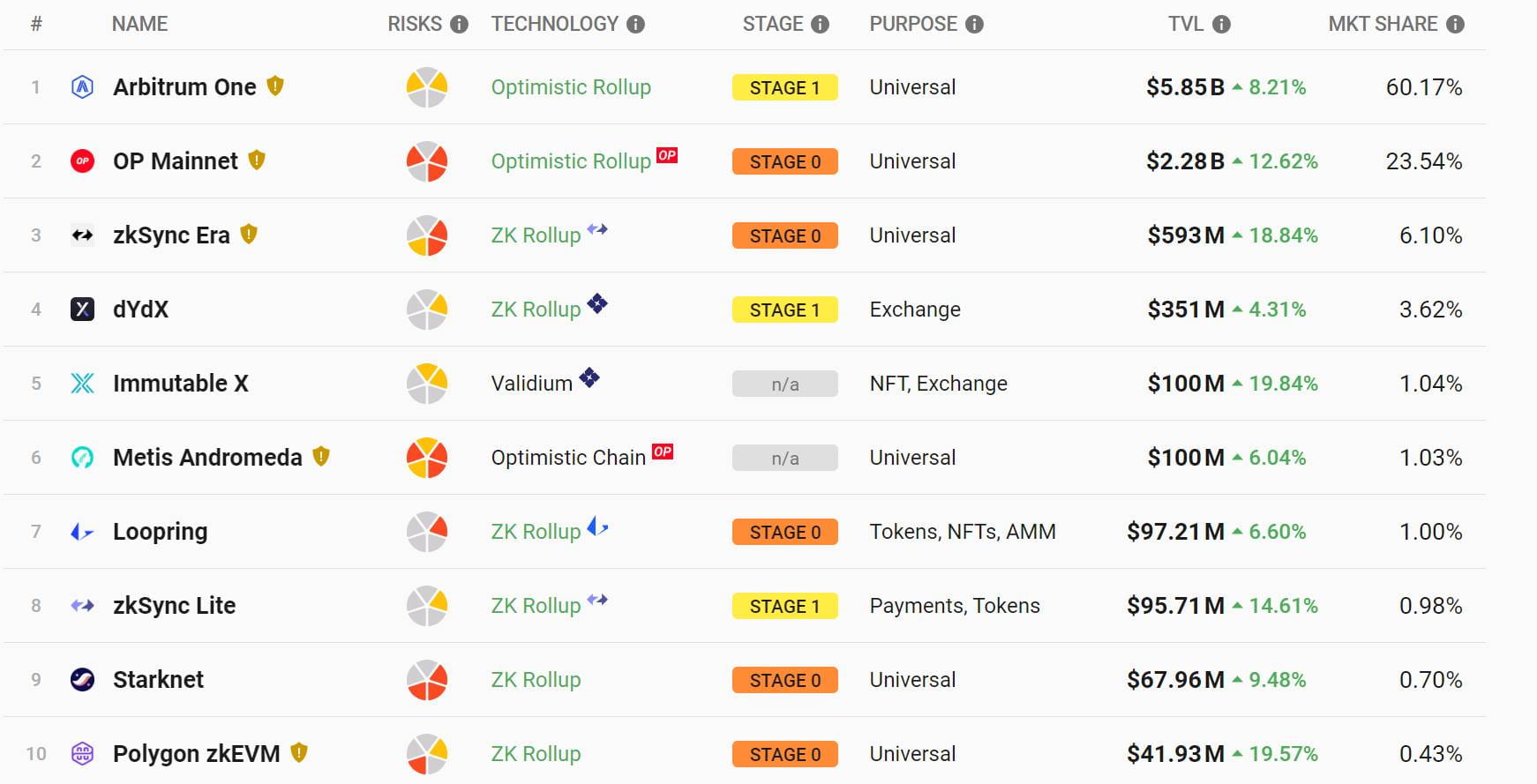This screenshot has height=784, width=1537.
Task: Click the info icon next to STAGE header
Action: [821, 24]
